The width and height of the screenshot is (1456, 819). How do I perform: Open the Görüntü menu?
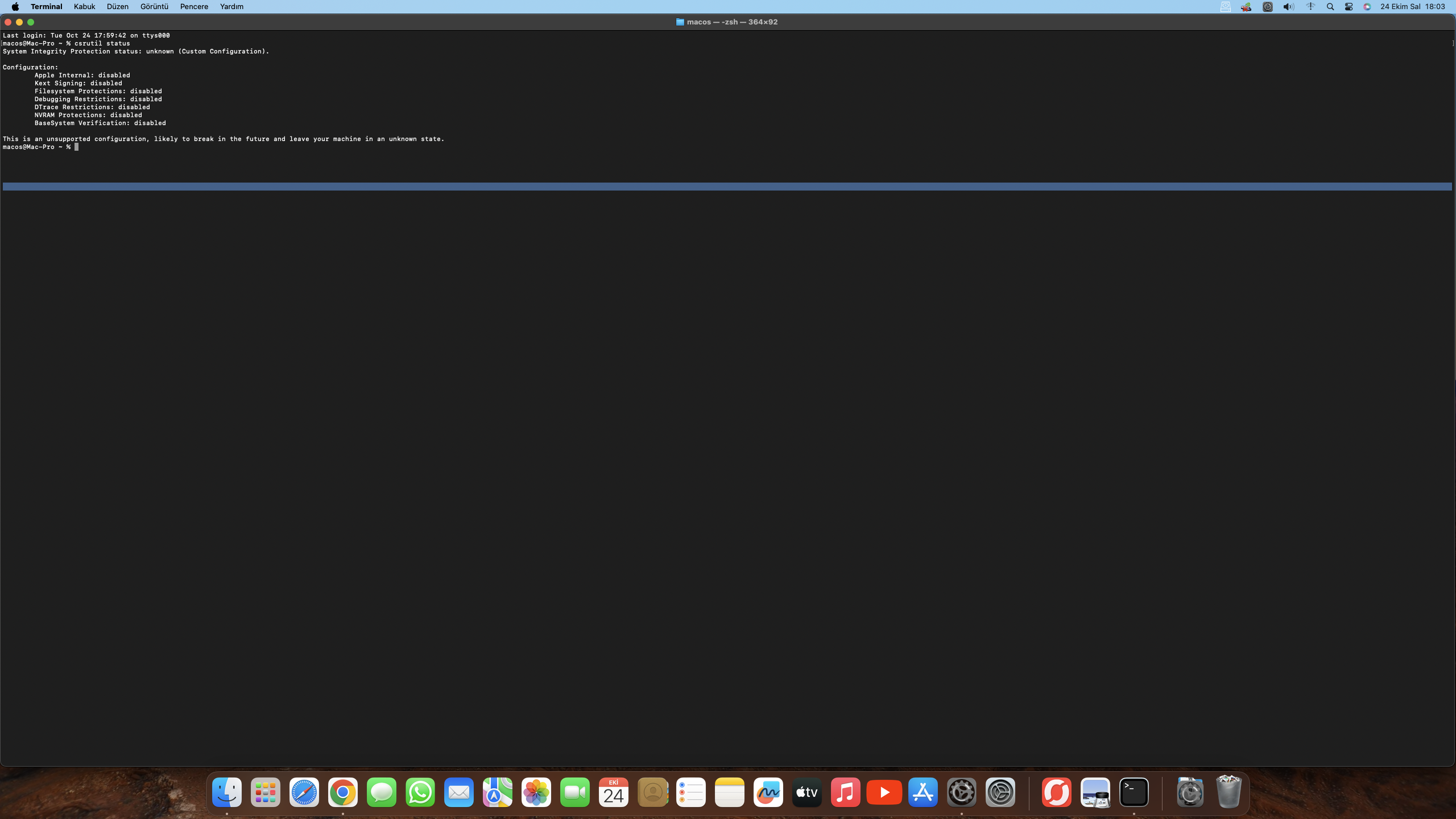pos(154,6)
